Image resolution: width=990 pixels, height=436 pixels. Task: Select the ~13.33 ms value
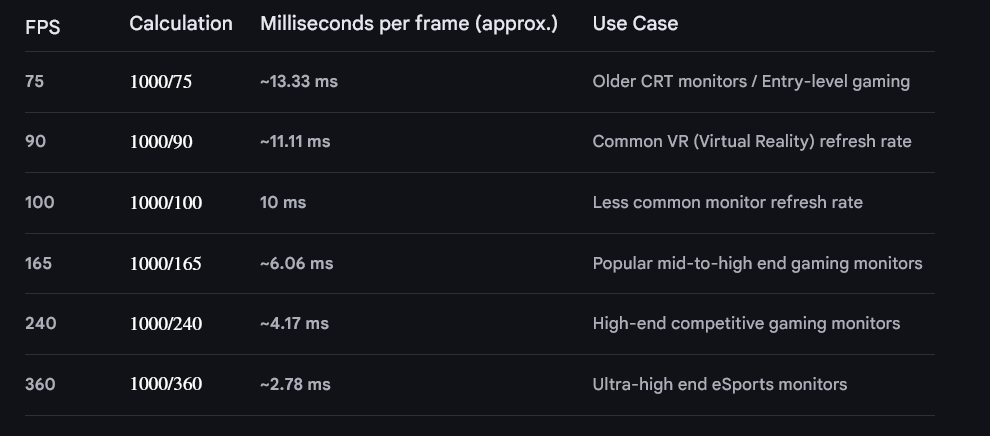299,81
